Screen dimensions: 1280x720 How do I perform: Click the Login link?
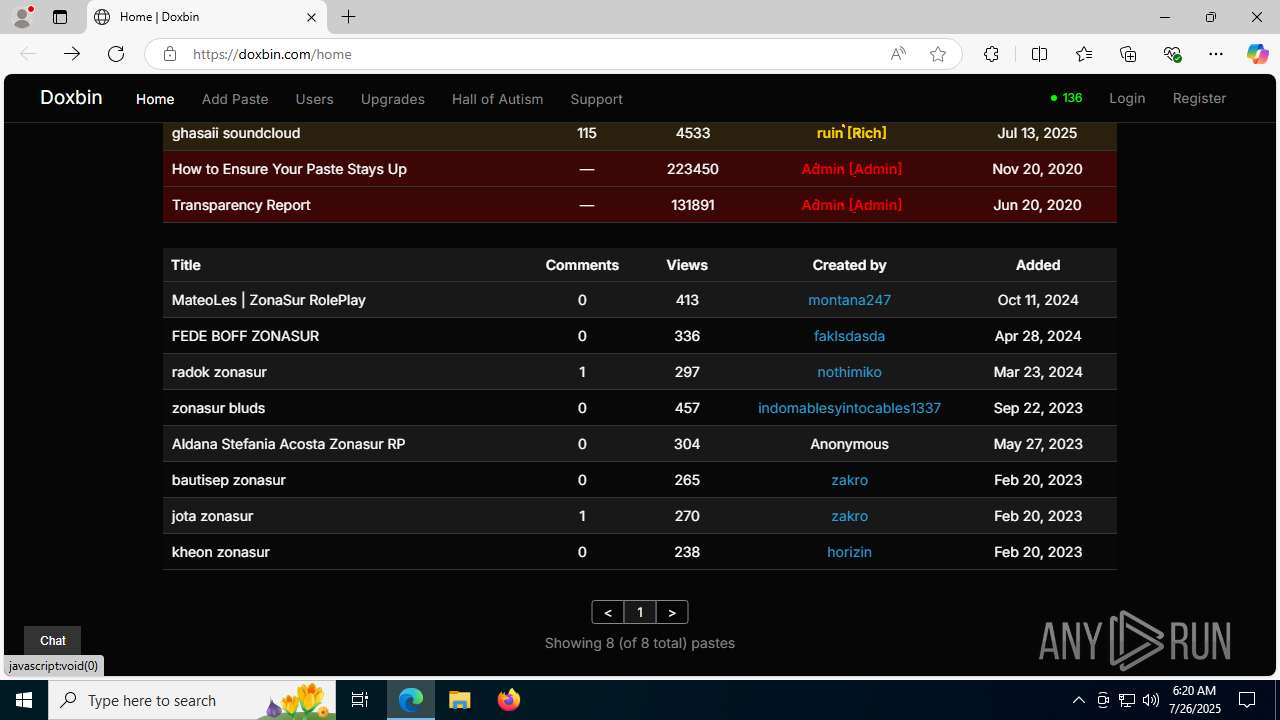(x=1127, y=98)
